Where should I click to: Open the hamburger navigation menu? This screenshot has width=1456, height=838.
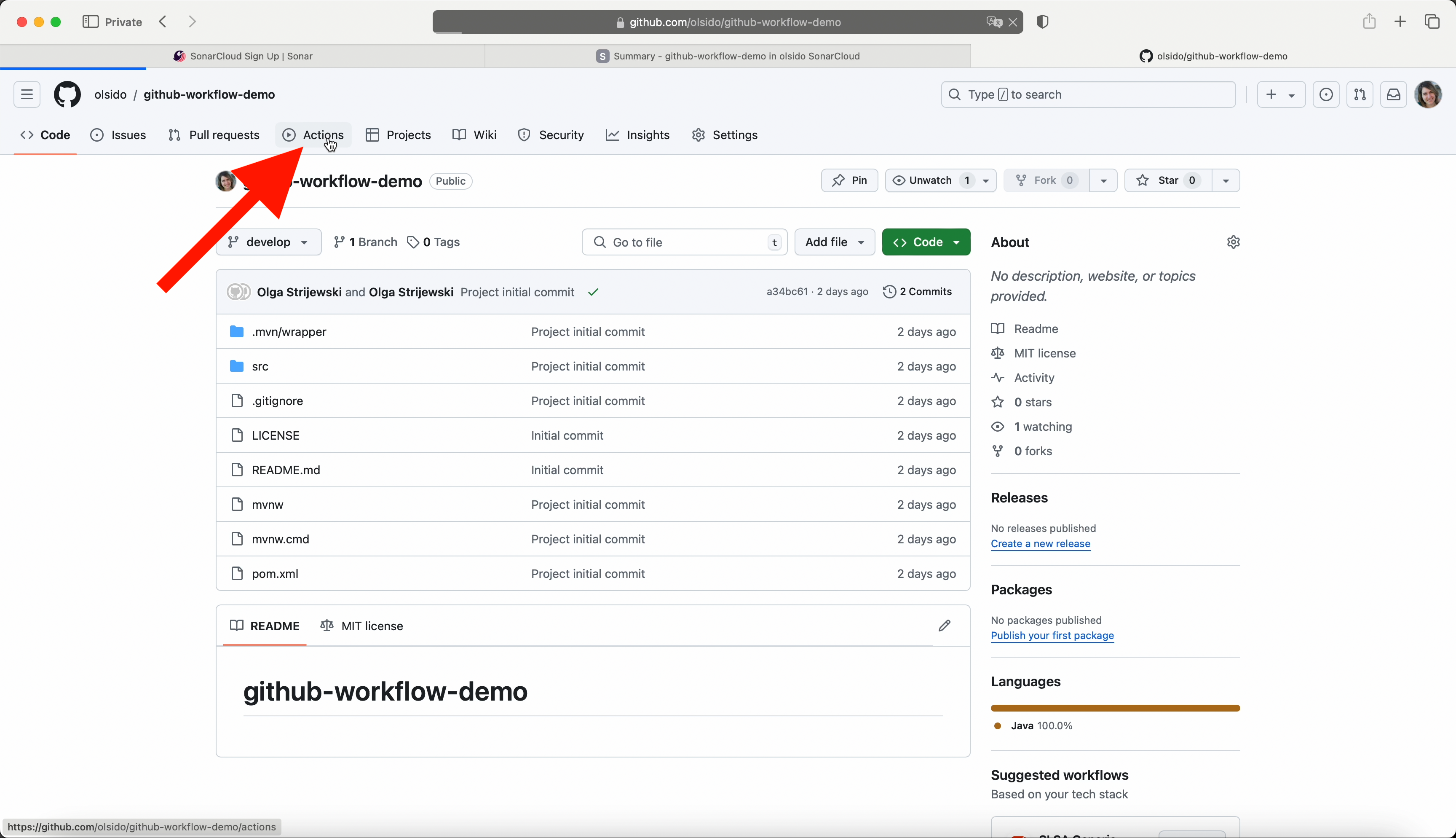pos(27,94)
